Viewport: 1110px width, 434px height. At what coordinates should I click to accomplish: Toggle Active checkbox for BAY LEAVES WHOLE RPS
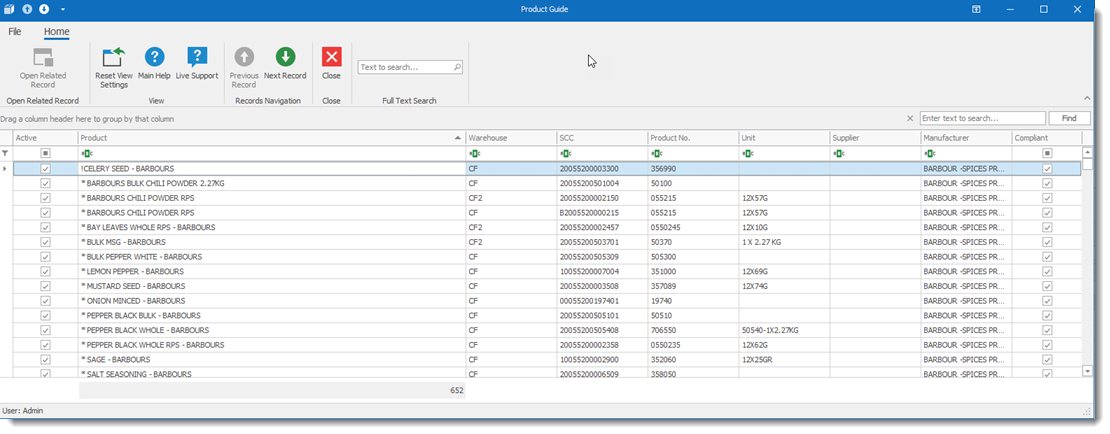[45, 228]
